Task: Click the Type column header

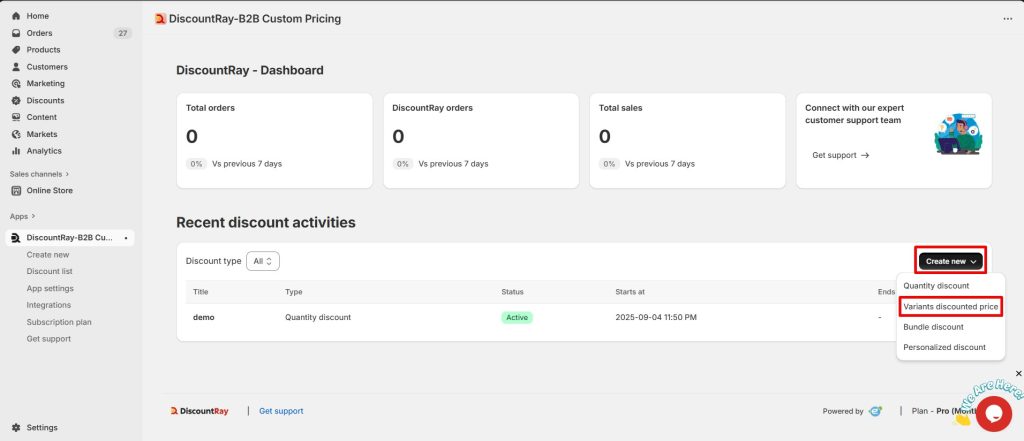Action: [294, 292]
